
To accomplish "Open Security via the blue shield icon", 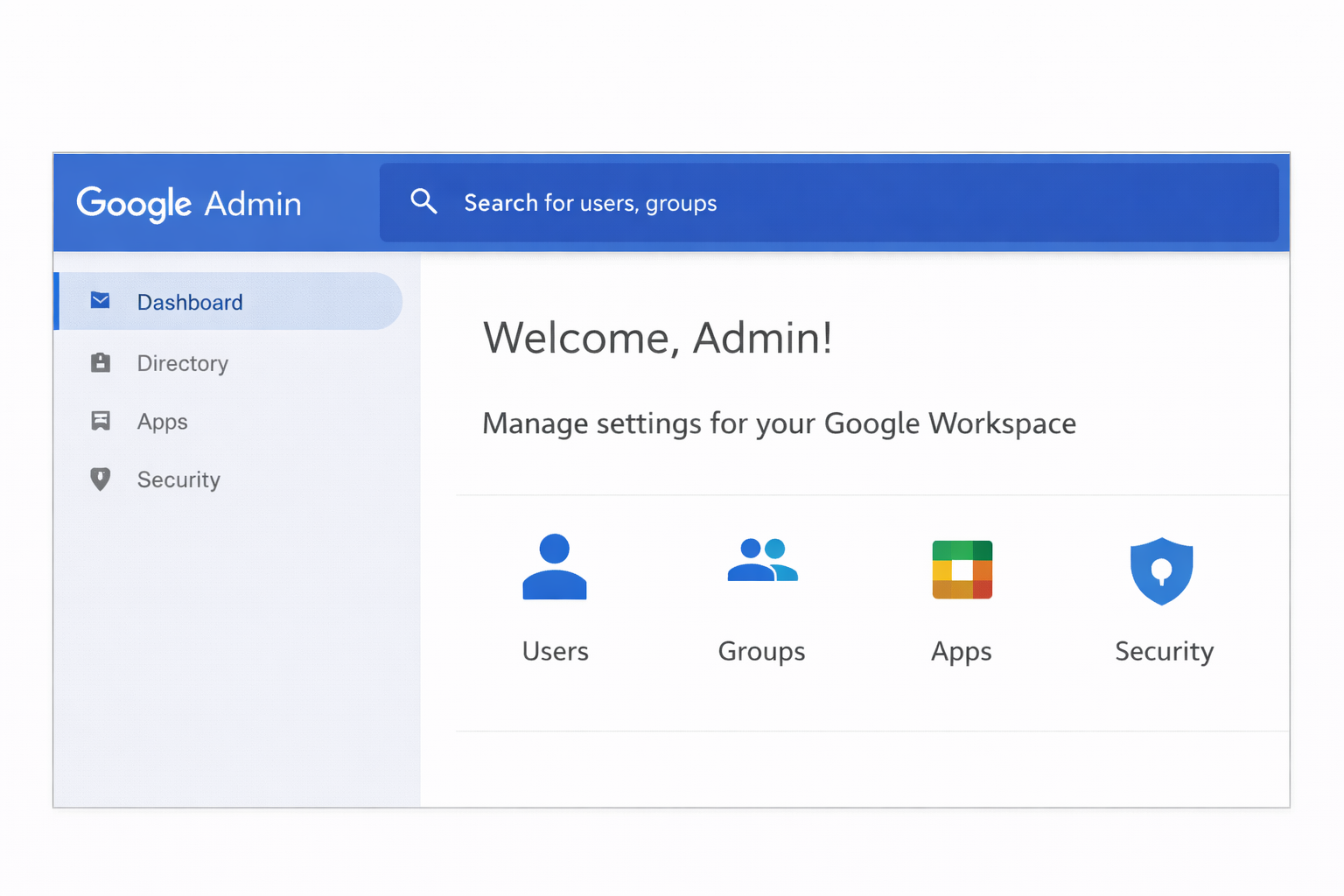I will [x=1161, y=570].
